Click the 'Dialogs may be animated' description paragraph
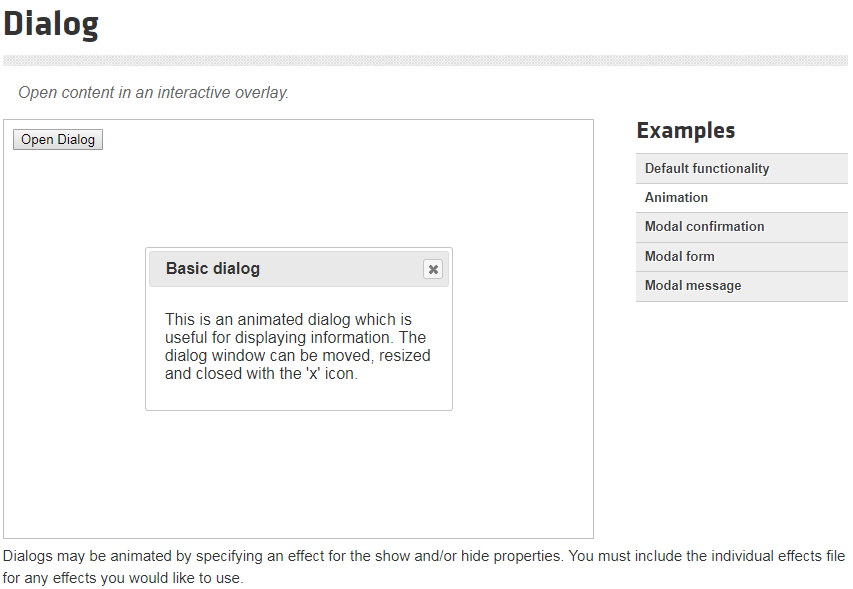Screen dimensions: 853x589 [x=424, y=567]
